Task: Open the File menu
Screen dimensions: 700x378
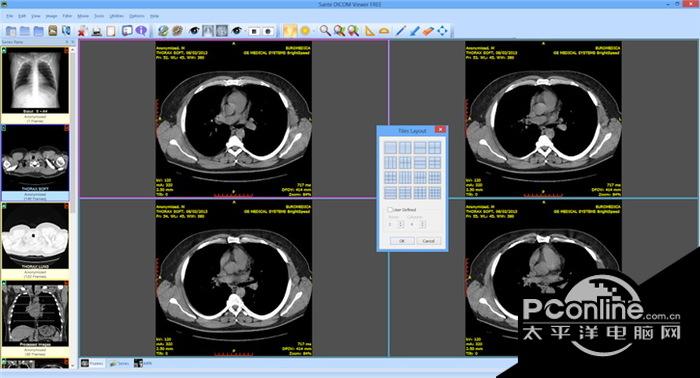Action: 9,16
